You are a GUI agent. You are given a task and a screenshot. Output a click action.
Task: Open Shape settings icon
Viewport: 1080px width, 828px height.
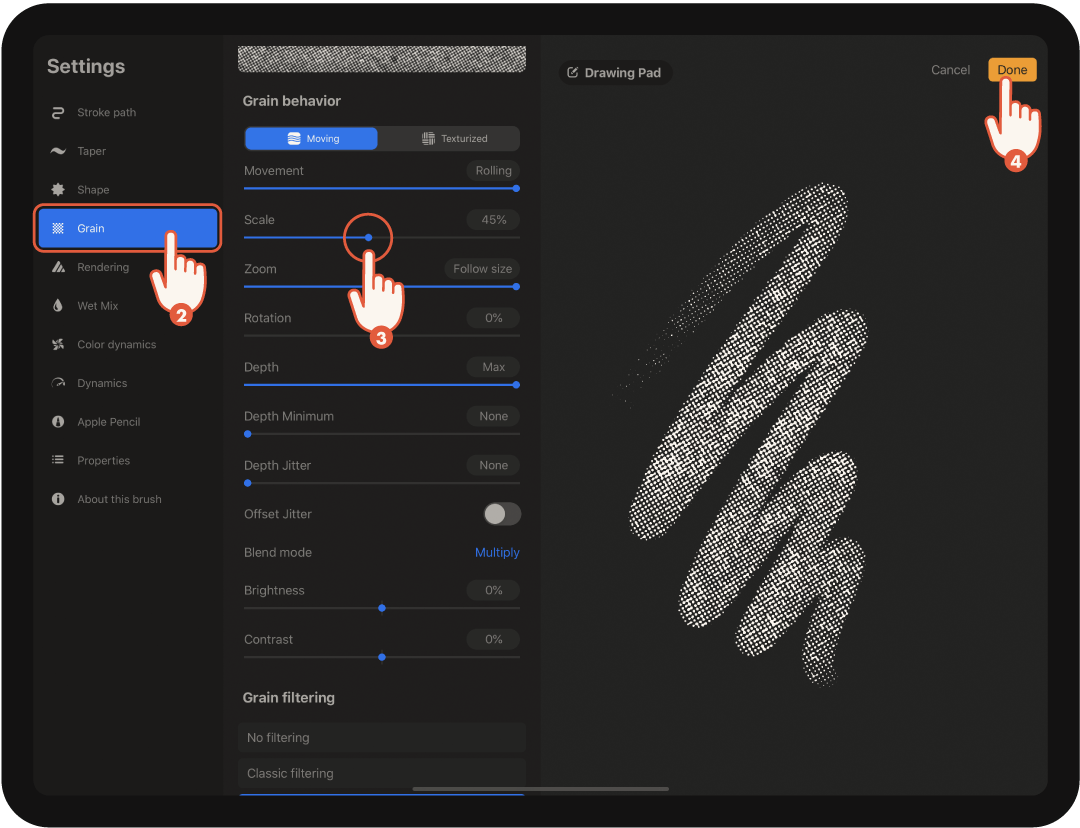pos(58,190)
